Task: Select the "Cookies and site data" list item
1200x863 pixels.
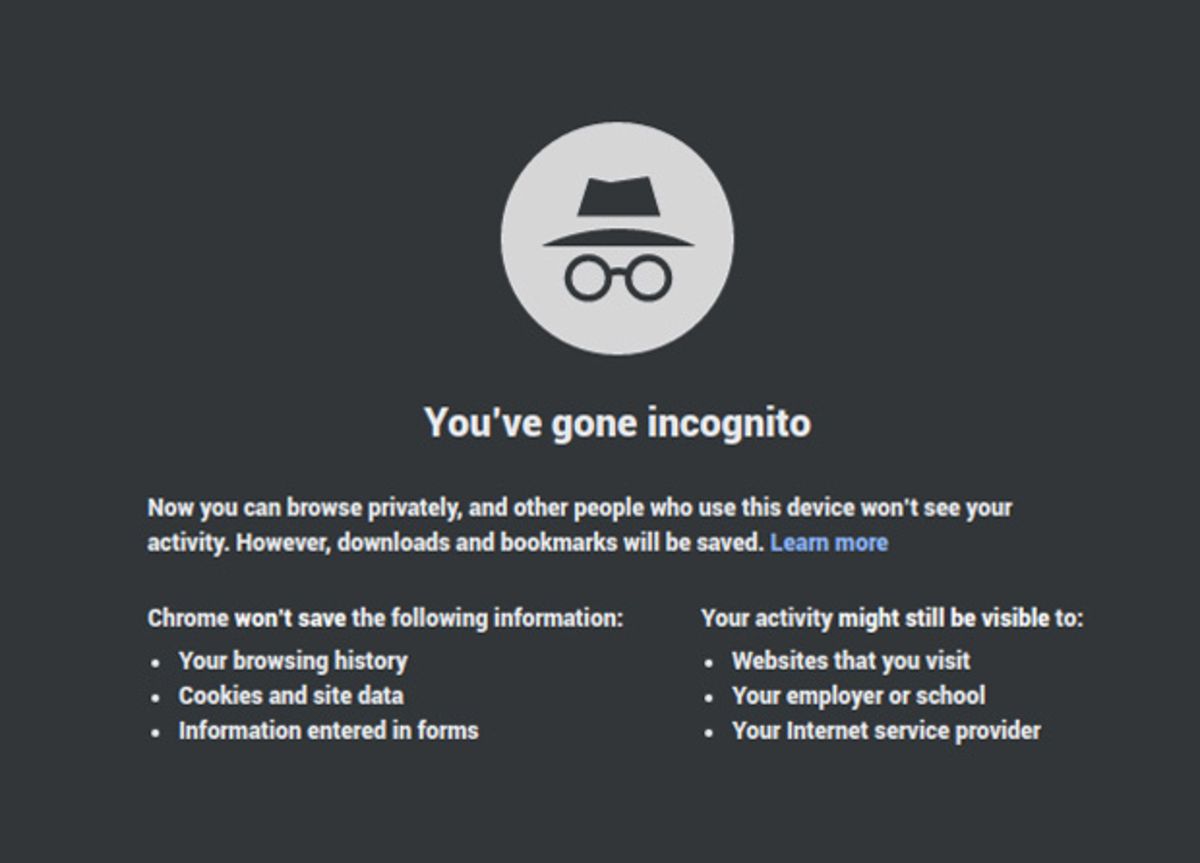Action: pyautogui.click(x=291, y=696)
